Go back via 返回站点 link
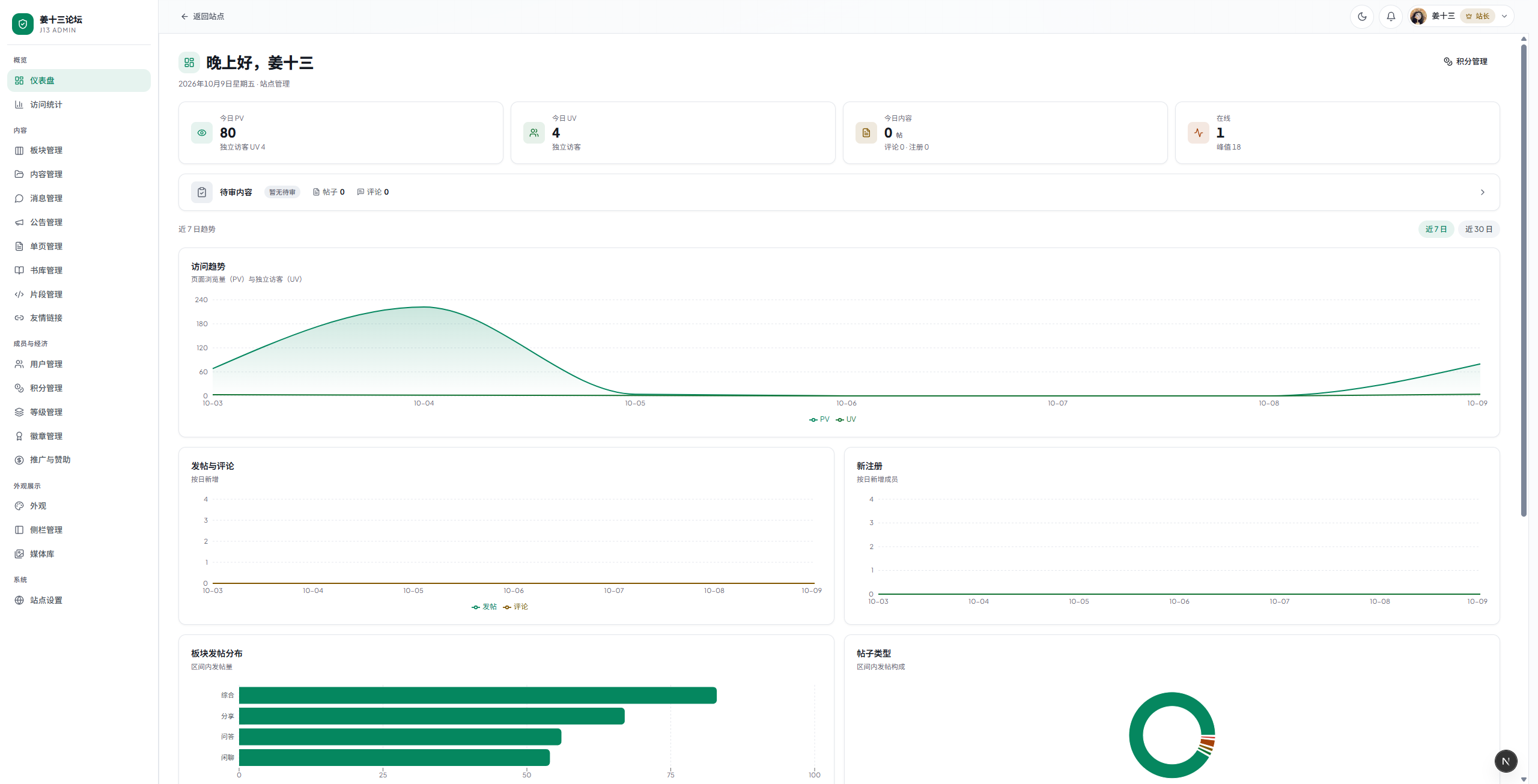The height and width of the screenshot is (784, 1538). [202, 16]
